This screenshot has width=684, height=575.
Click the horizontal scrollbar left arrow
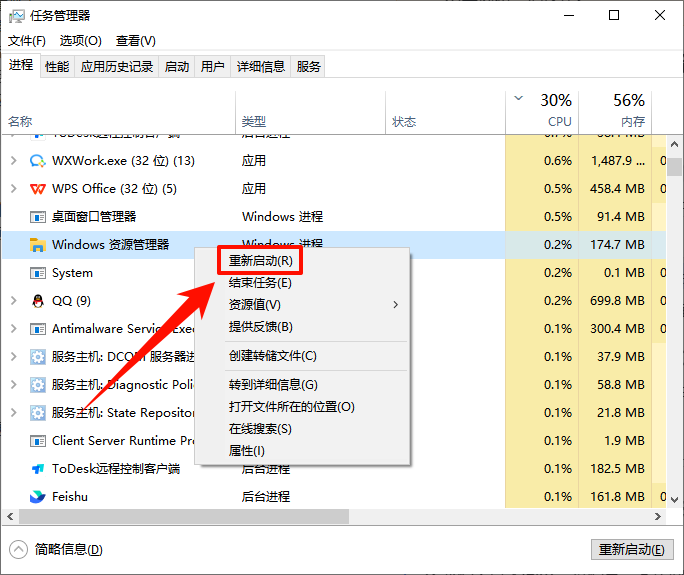point(10,517)
